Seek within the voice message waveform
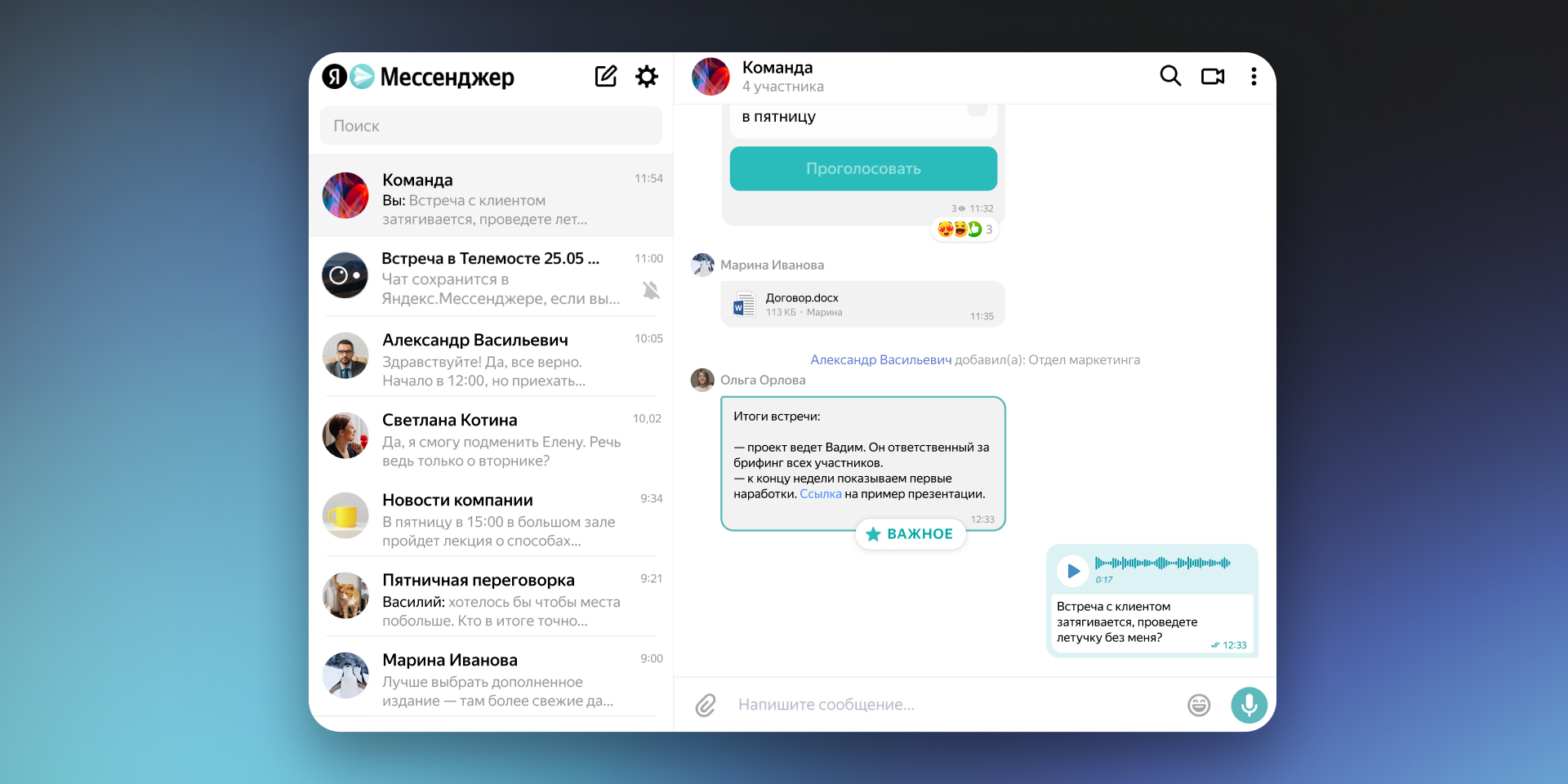The width and height of the screenshot is (1568, 784). pos(1162,563)
